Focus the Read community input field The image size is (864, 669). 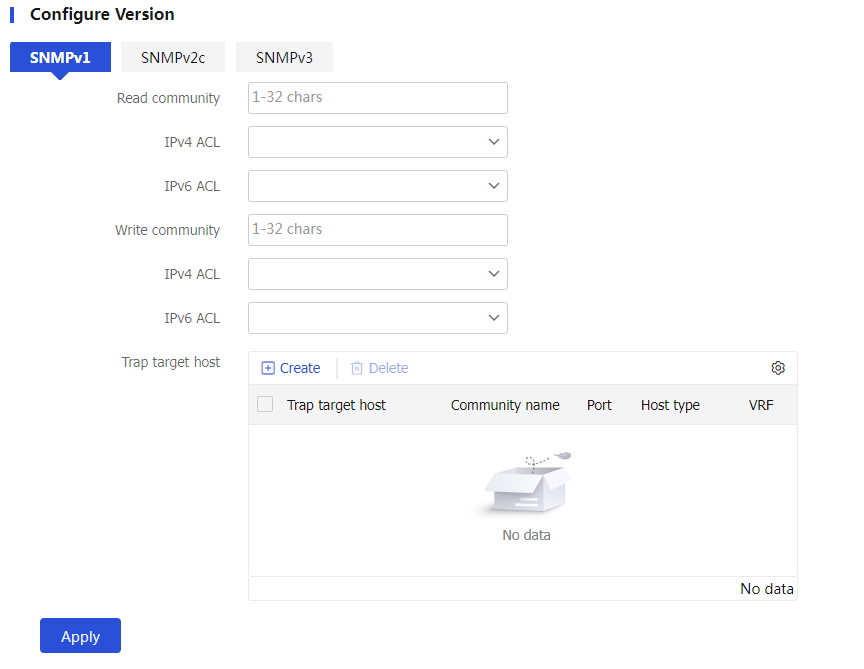tap(377, 98)
